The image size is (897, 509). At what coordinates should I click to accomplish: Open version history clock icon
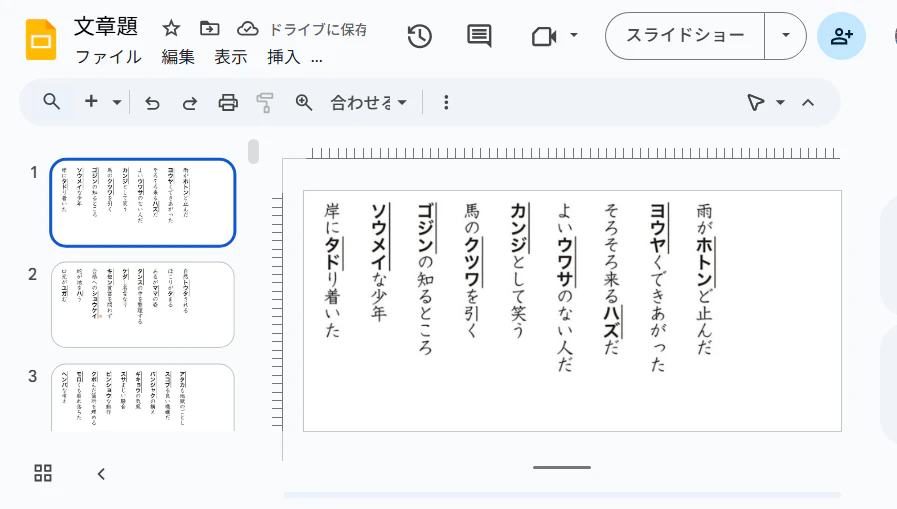click(x=419, y=37)
